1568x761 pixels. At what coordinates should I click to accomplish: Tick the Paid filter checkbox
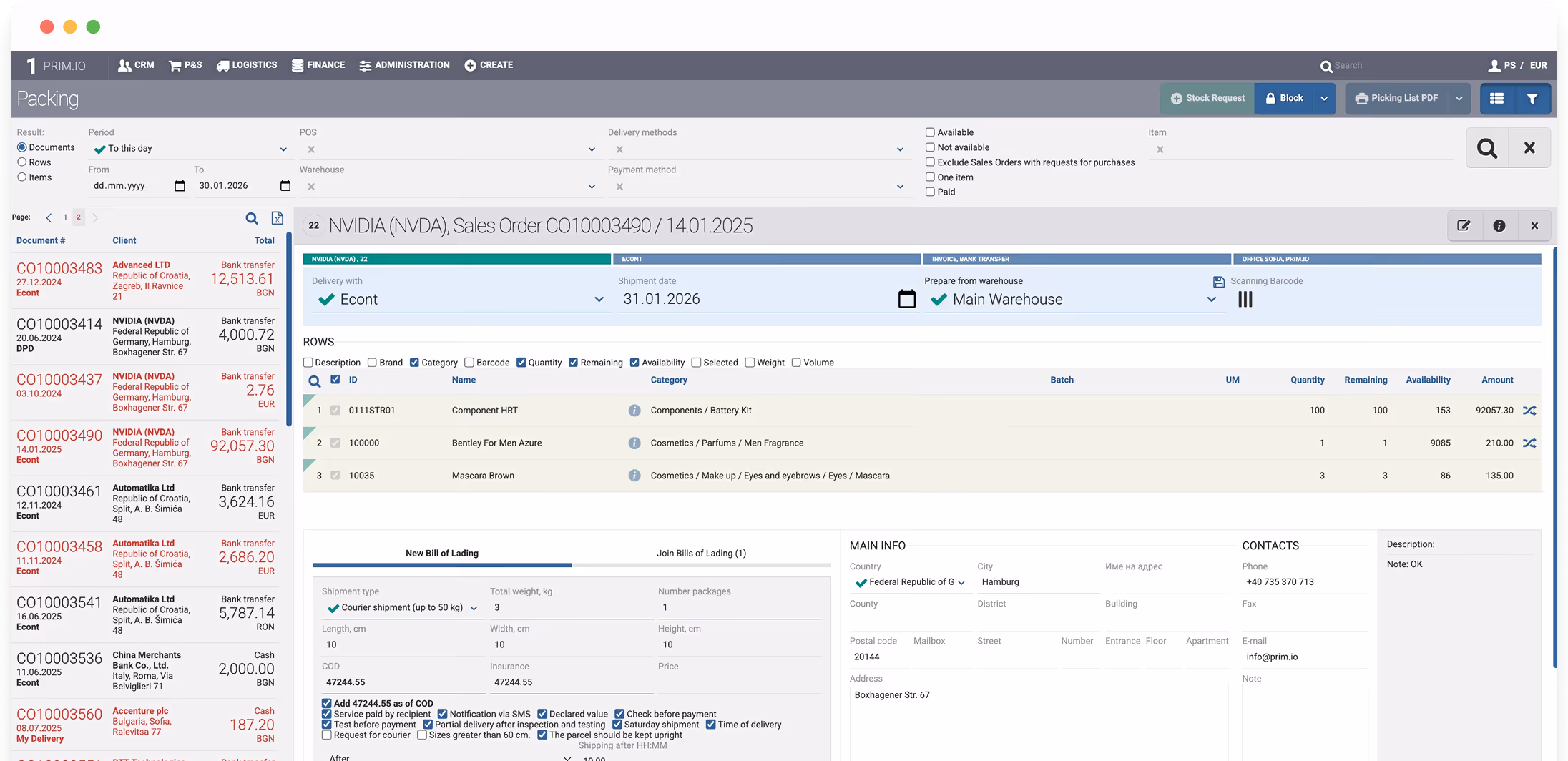[930, 192]
